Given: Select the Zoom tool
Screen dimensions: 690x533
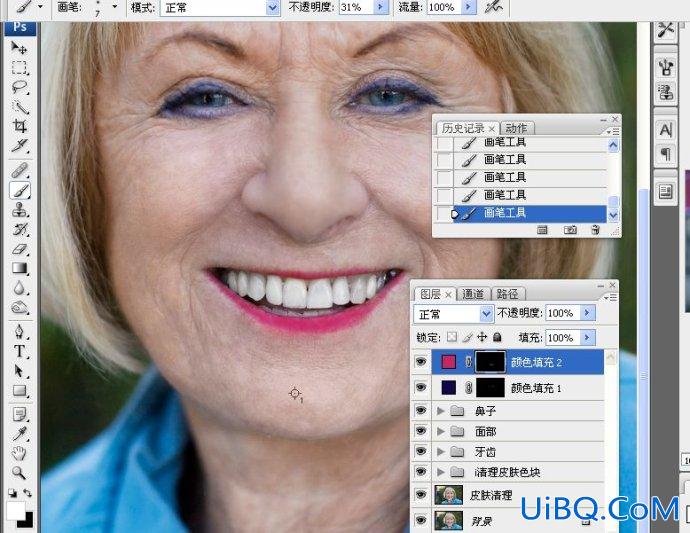Looking at the screenshot, I should tap(19, 473).
